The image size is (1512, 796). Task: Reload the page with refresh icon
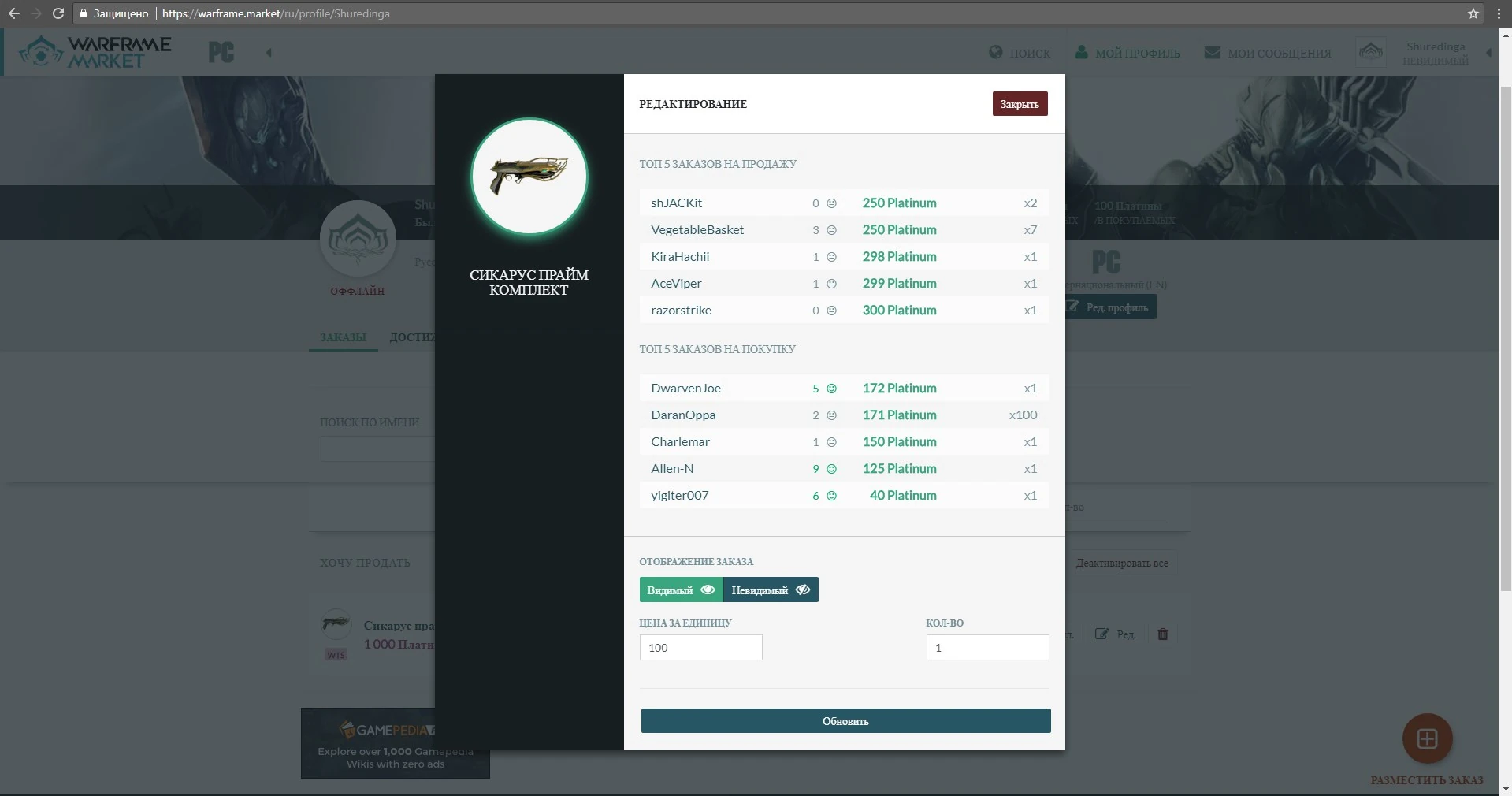point(58,13)
